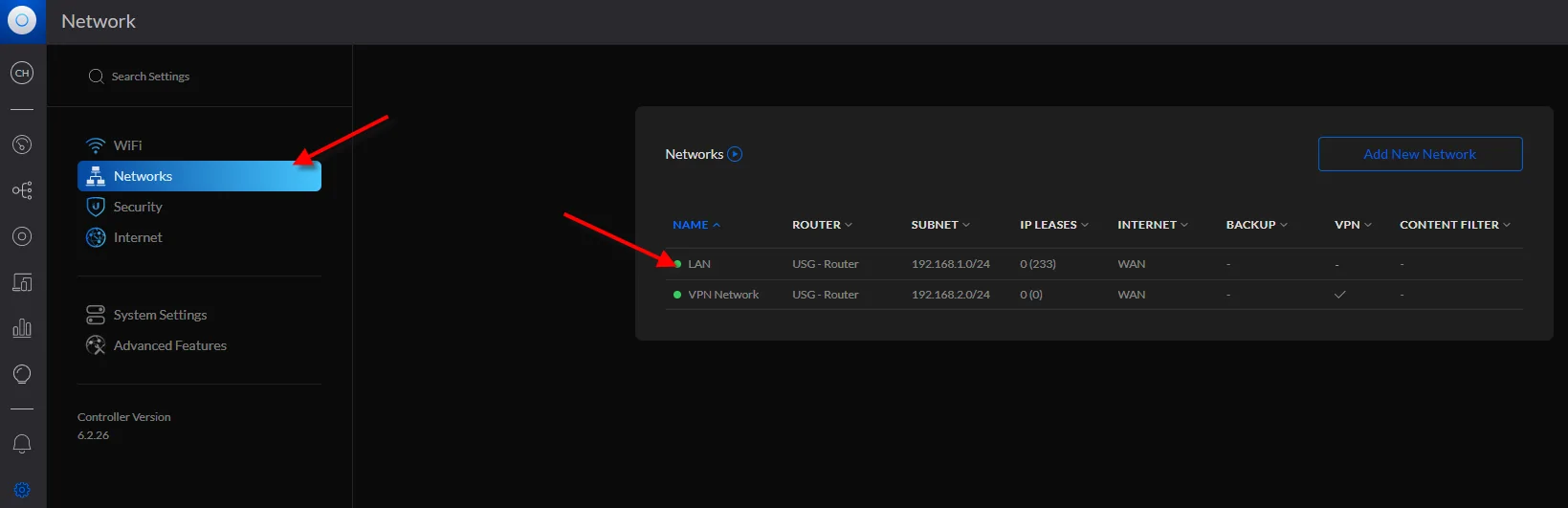The image size is (1568, 508).
Task: Click the search magnifier icon
Action: click(x=96, y=77)
